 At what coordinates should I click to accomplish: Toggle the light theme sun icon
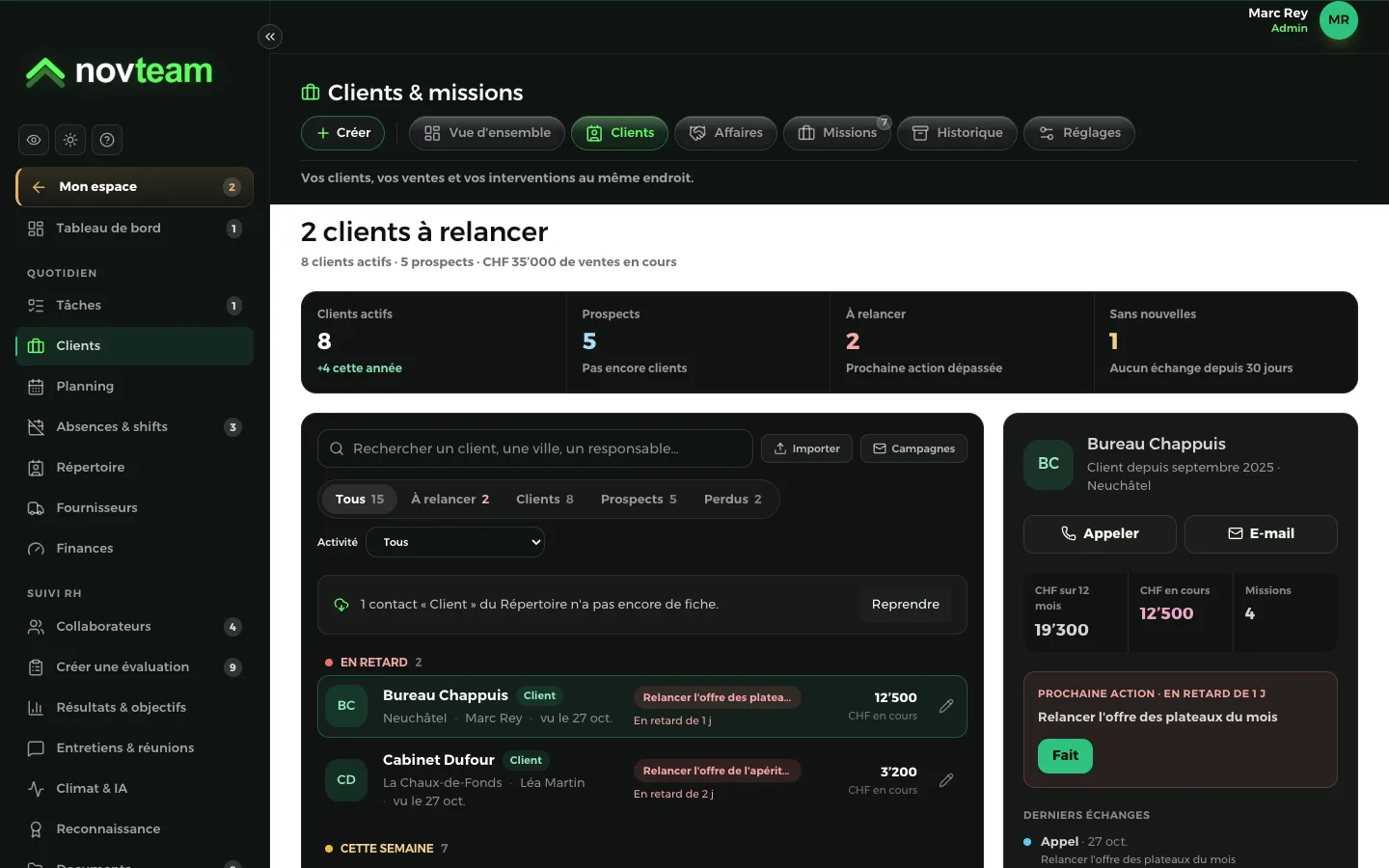[x=70, y=140]
